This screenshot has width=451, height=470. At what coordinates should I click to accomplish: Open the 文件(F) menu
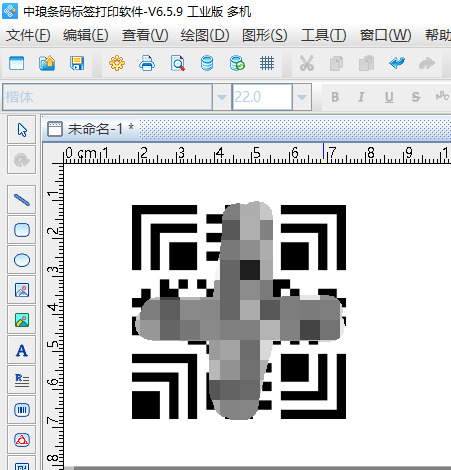click(x=28, y=35)
